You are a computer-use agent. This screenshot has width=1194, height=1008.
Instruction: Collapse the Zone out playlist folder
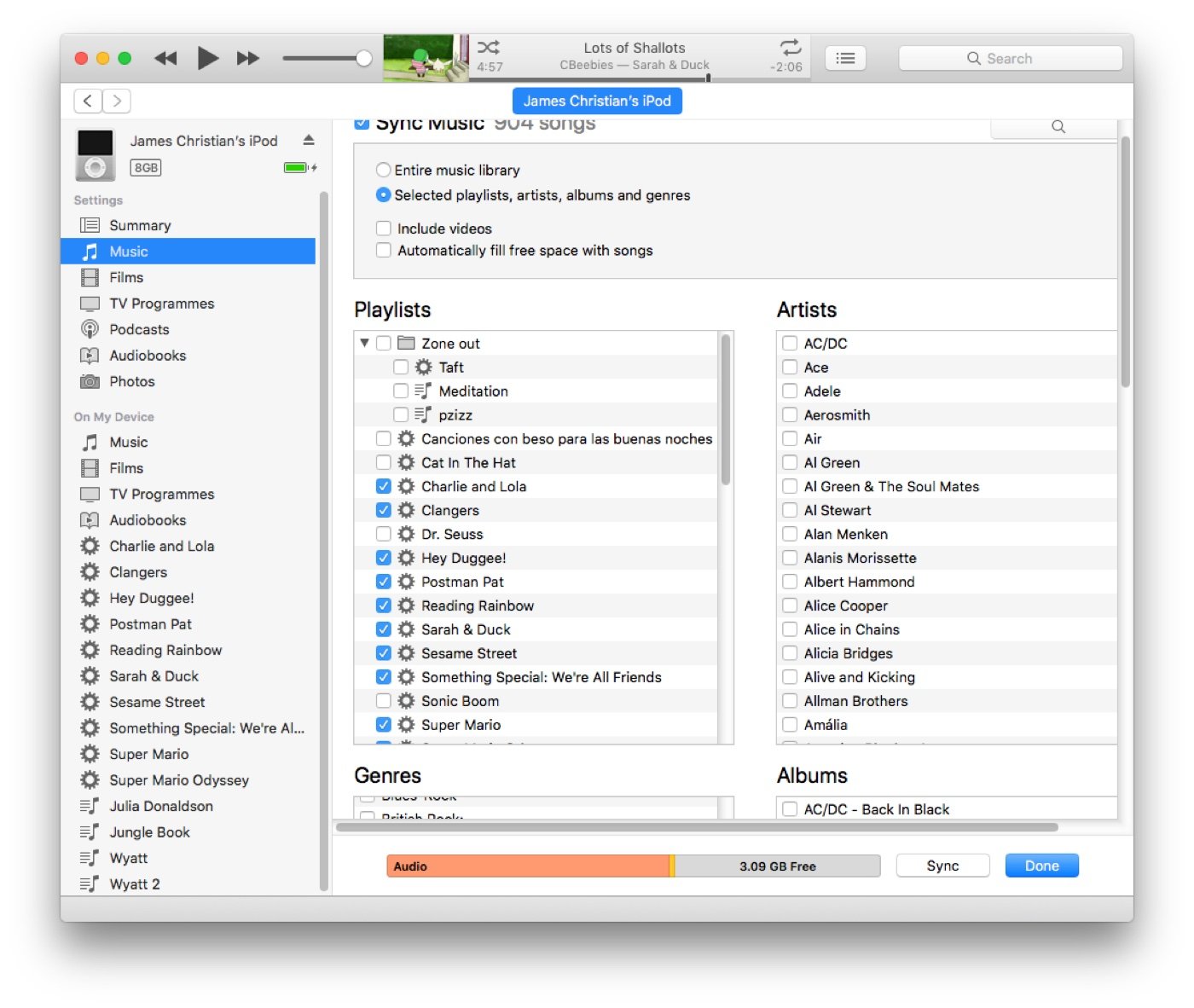364,343
